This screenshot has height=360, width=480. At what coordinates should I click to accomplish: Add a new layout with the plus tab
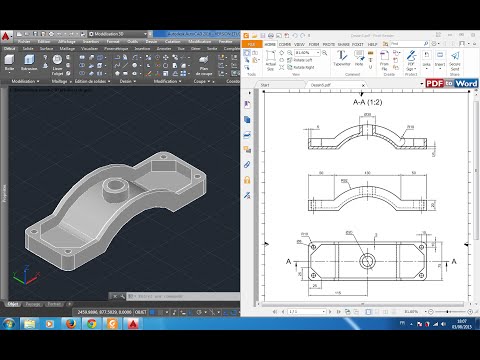(69, 304)
